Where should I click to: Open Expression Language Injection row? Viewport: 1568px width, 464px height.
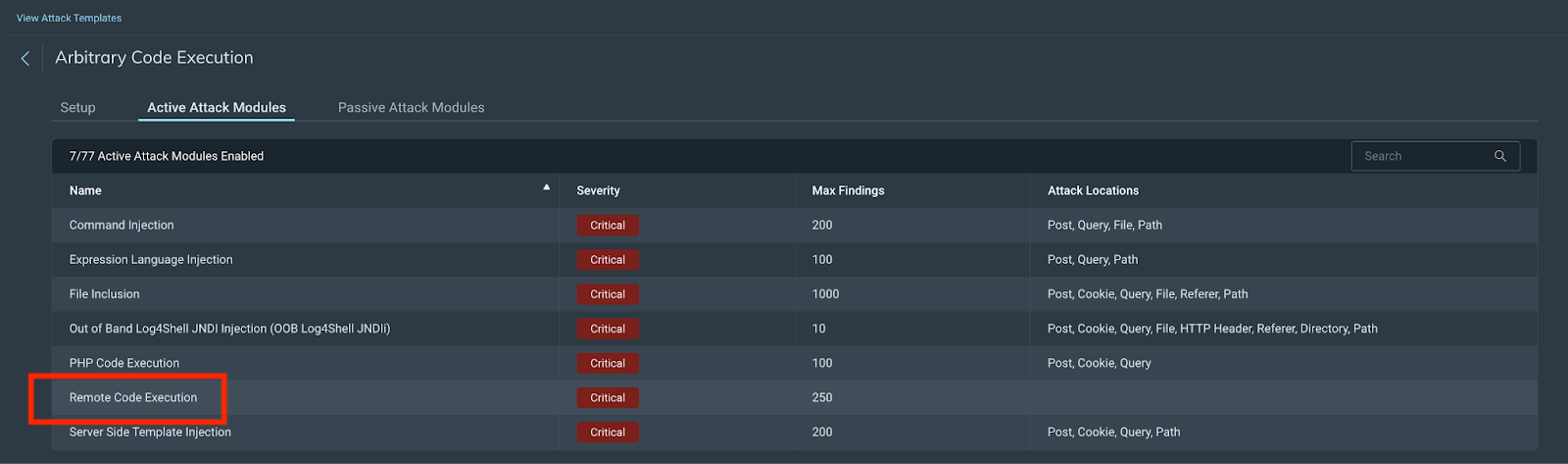point(151,260)
